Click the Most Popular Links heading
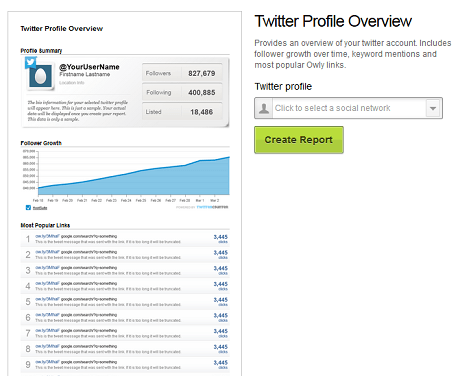 [x=45, y=225]
